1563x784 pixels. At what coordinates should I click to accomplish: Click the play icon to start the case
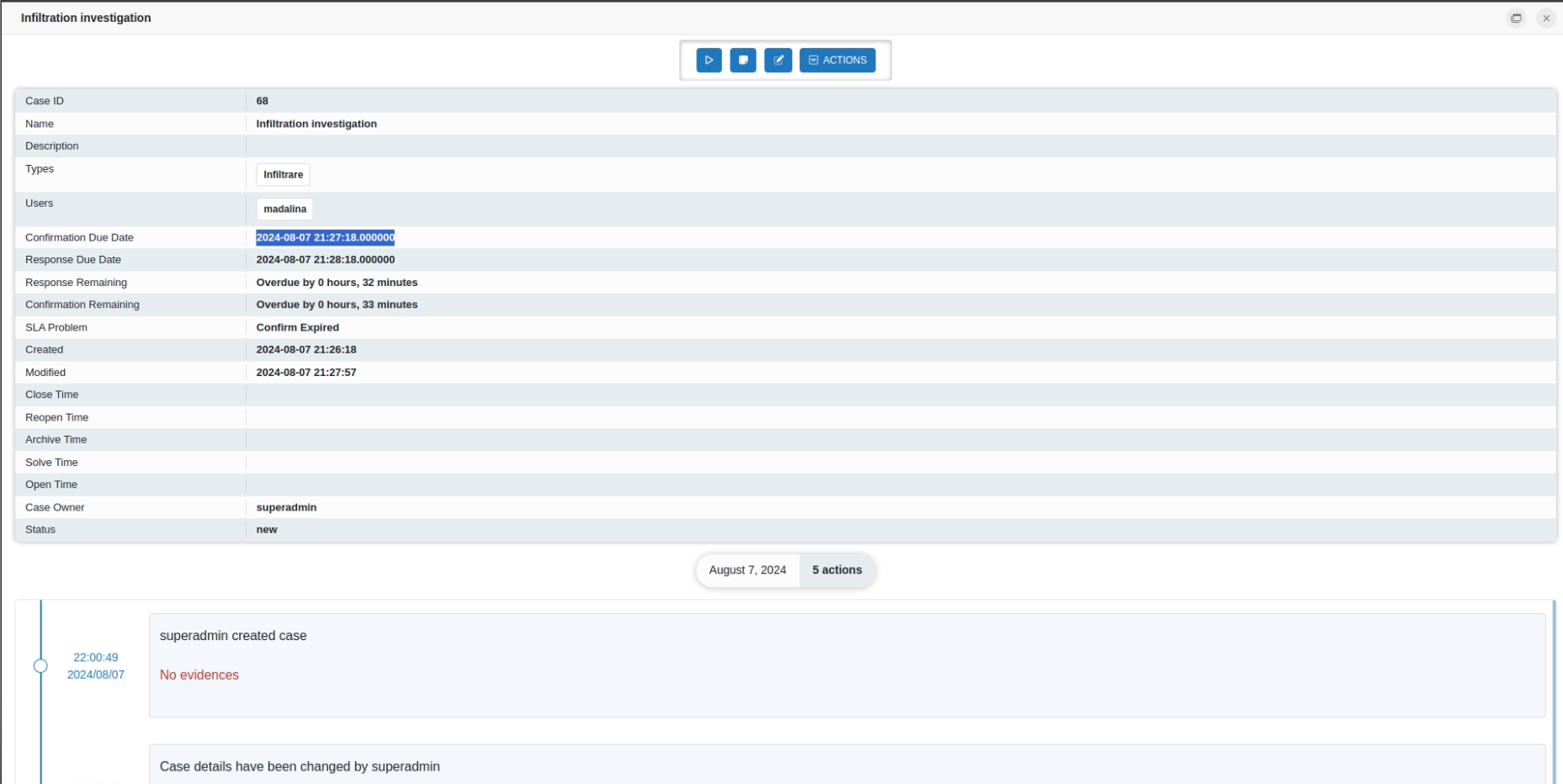[709, 61]
